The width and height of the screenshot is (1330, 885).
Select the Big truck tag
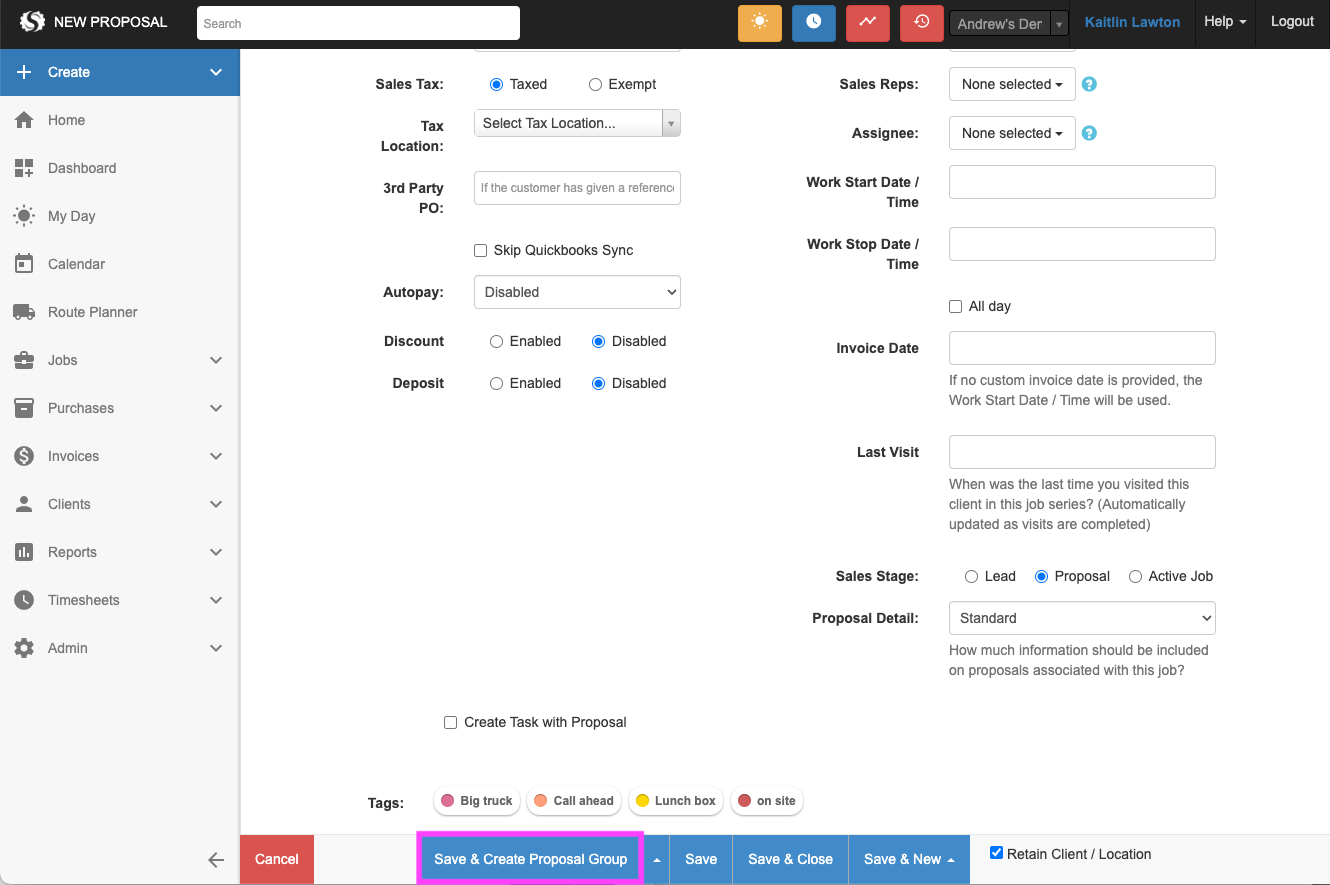pos(477,801)
